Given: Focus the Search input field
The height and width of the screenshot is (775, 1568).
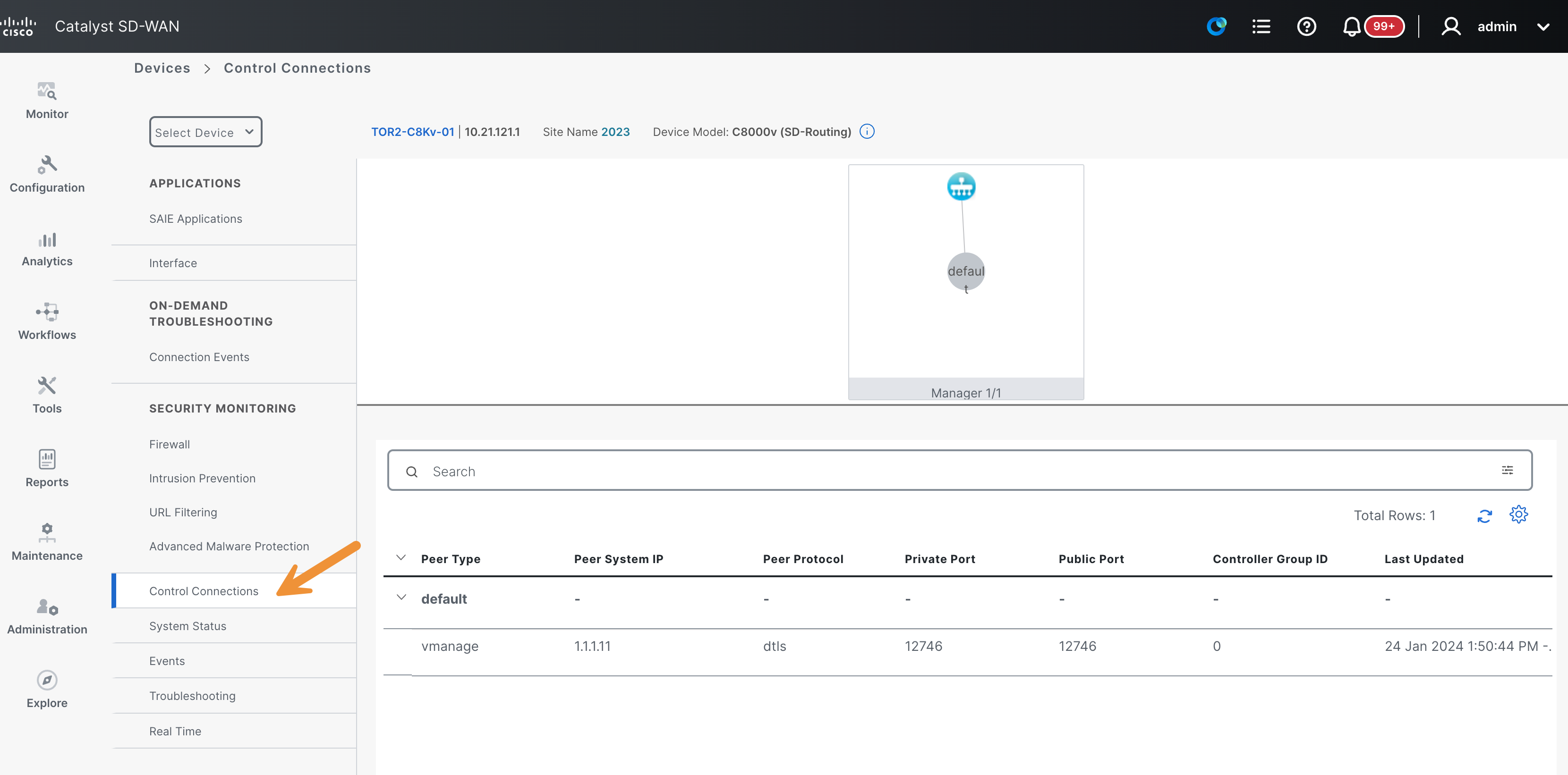Looking at the screenshot, I should [x=960, y=470].
